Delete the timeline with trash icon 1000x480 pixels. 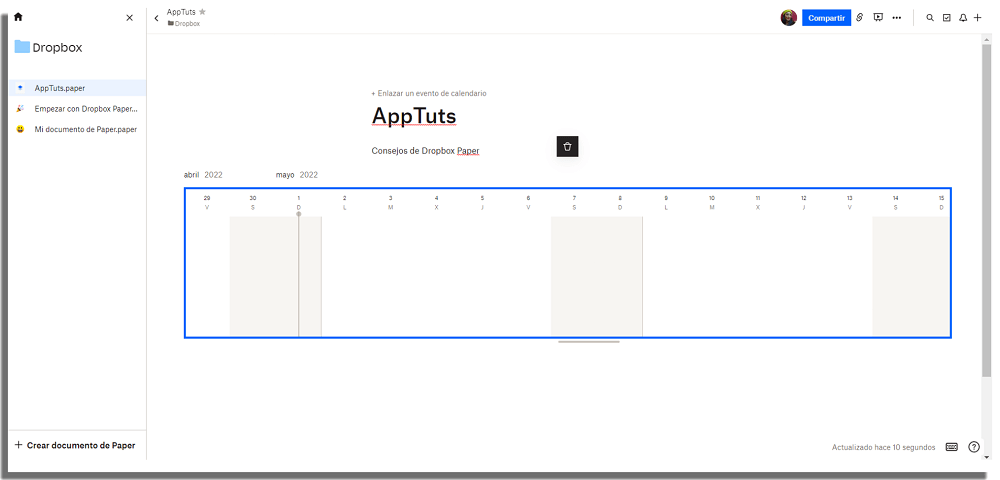(x=568, y=146)
